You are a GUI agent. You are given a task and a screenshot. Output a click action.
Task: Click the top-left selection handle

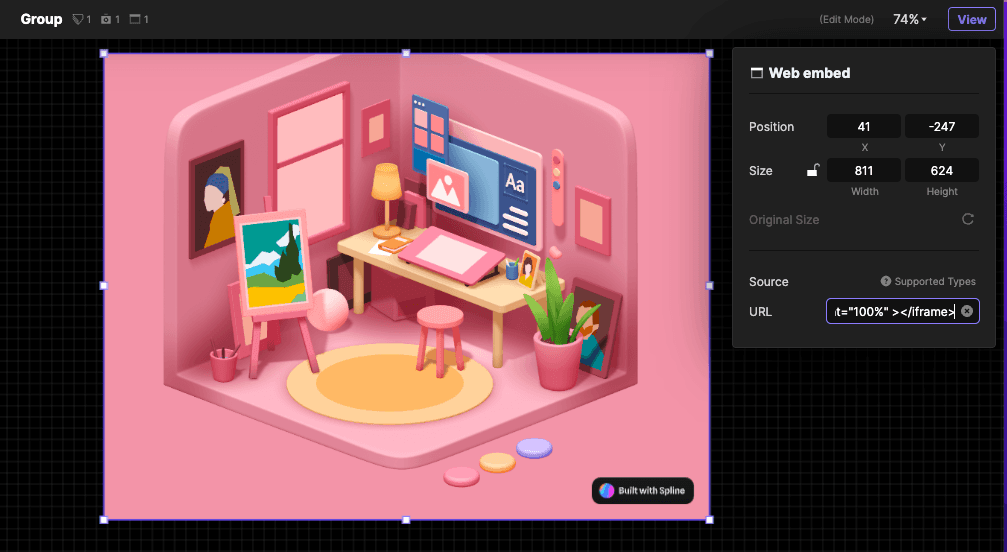pyautogui.click(x=104, y=53)
